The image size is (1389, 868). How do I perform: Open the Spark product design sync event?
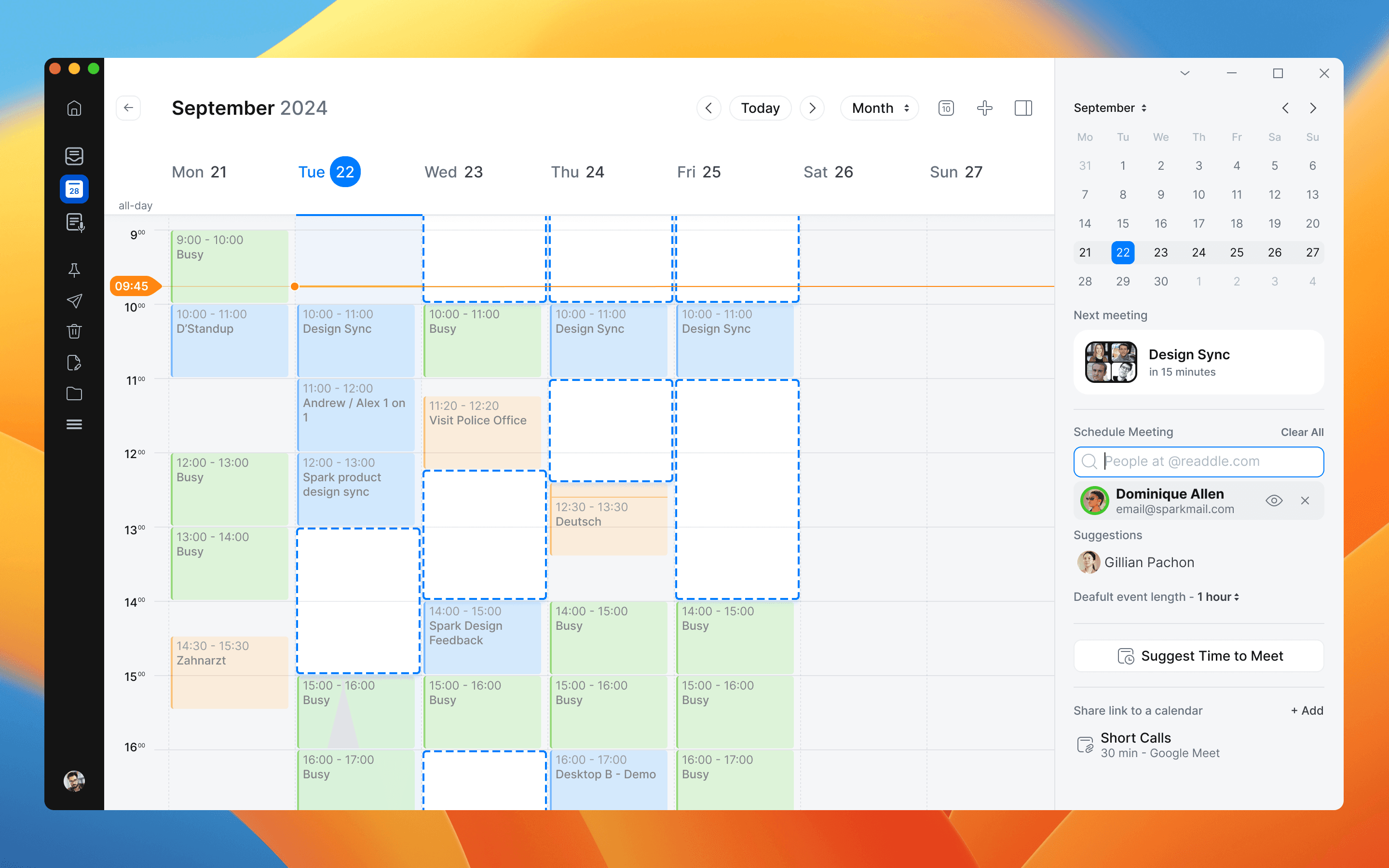coord(356,489)
